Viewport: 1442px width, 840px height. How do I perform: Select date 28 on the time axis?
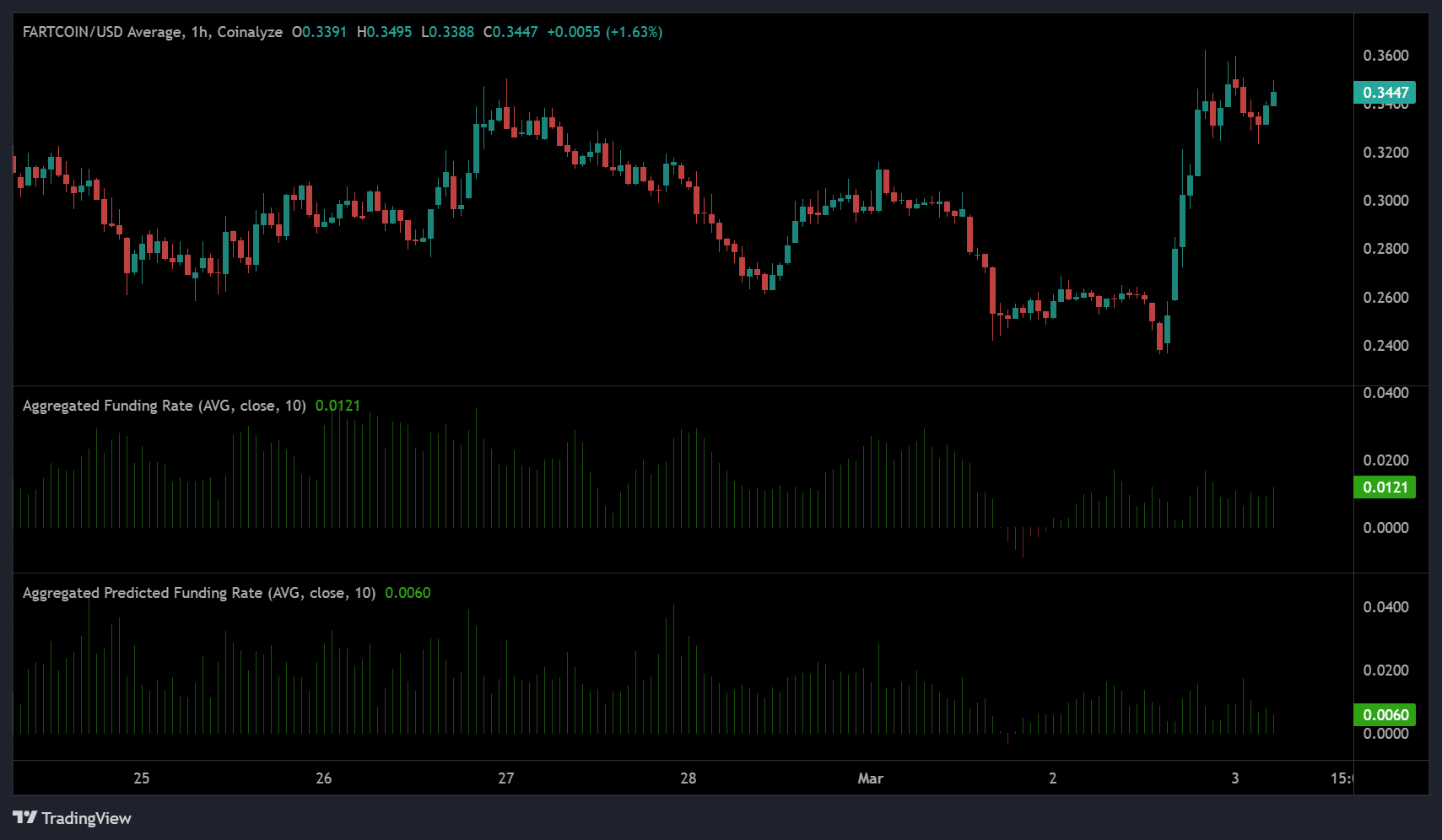[x=689, y=778]
